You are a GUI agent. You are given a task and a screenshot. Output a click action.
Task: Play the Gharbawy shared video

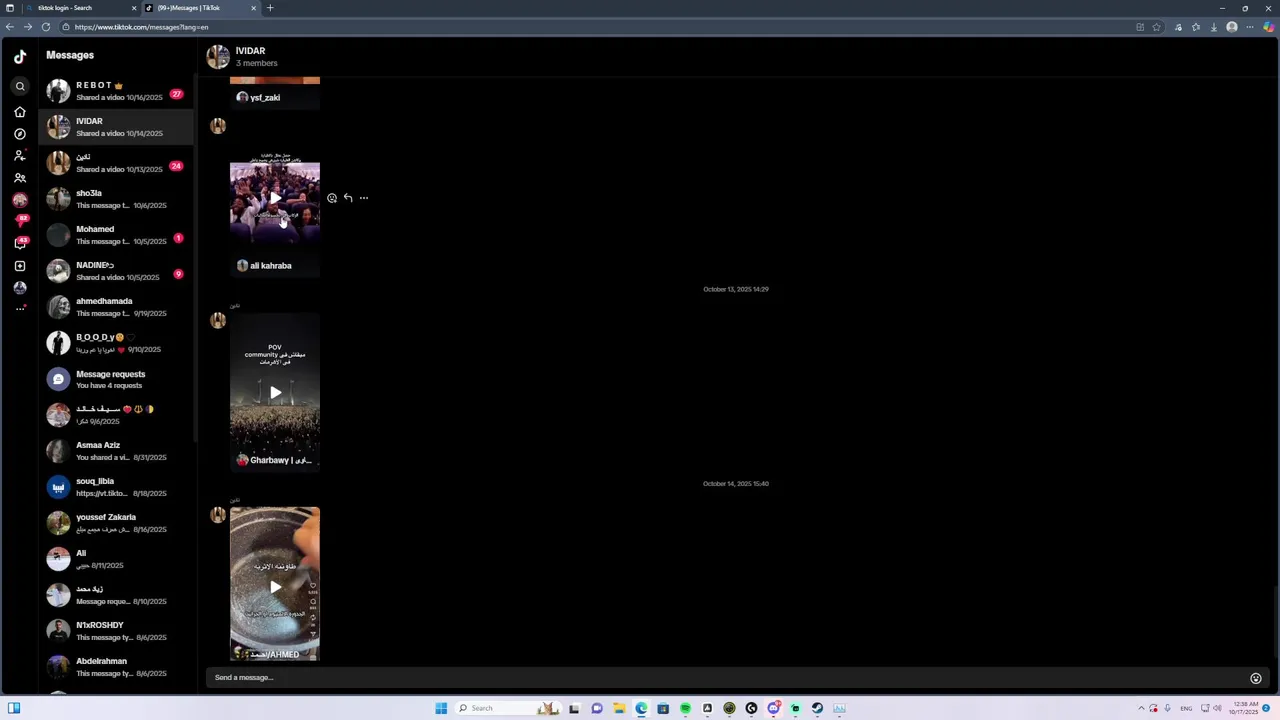coord(275,392)
